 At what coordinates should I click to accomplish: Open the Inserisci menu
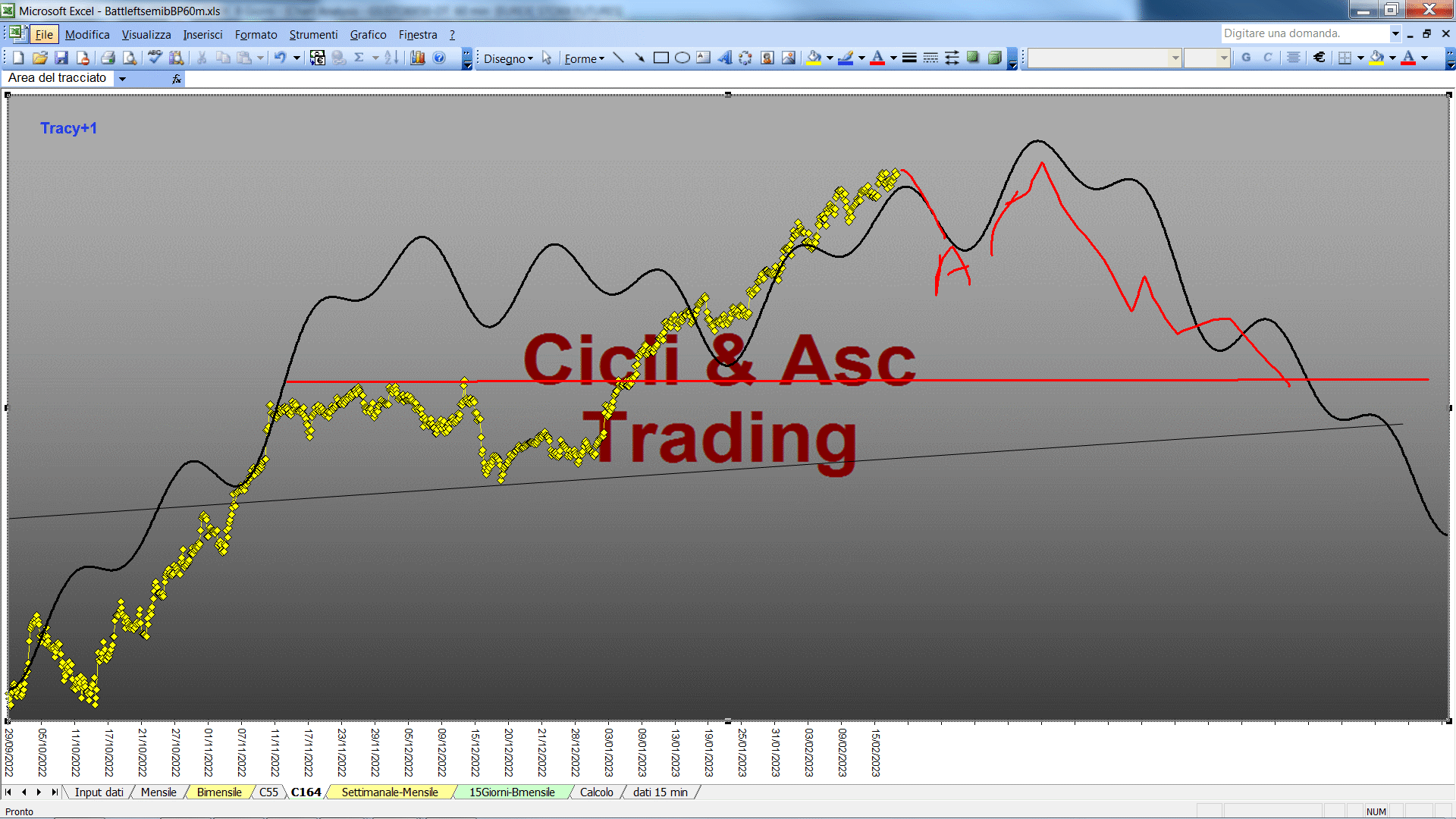pyautogui.click(x=202, y=35)
